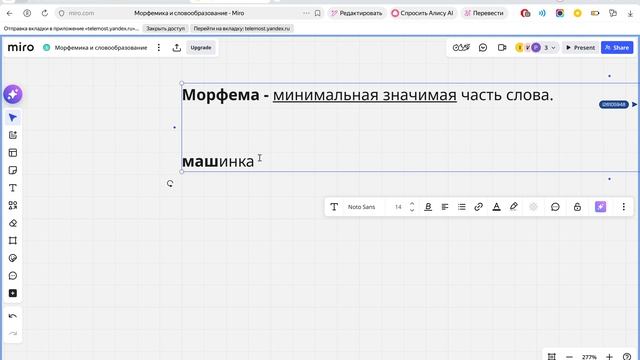
Task: Select the cursor selection tool
Action: pyautogui.click(x=13, y=118)
